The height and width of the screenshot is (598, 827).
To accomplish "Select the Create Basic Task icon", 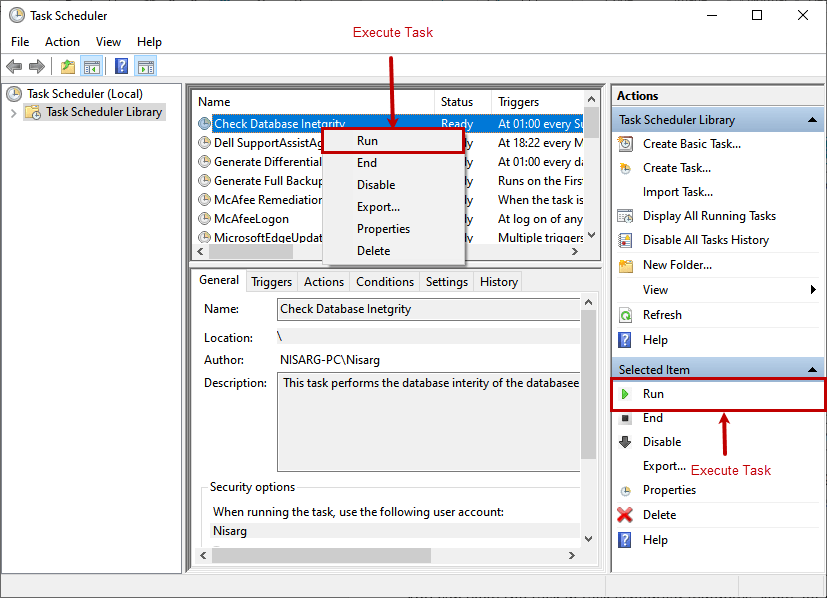I will click(x=624, y=143).
